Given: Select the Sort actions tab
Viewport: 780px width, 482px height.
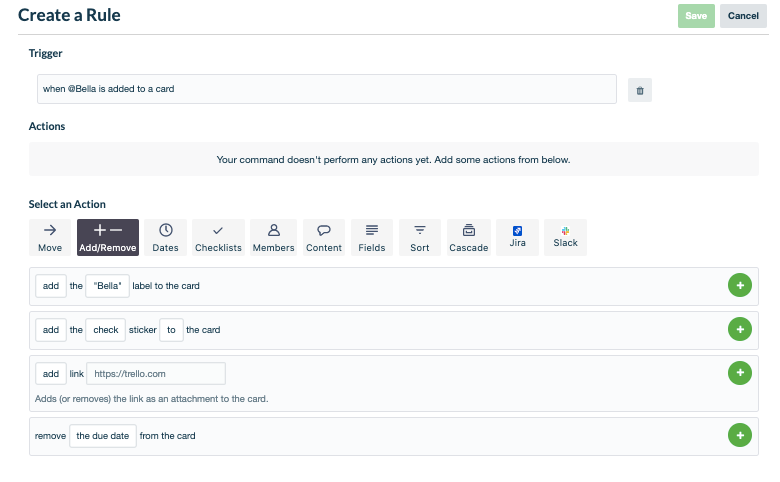Looking at the screenshot, I should pos(420,238).
